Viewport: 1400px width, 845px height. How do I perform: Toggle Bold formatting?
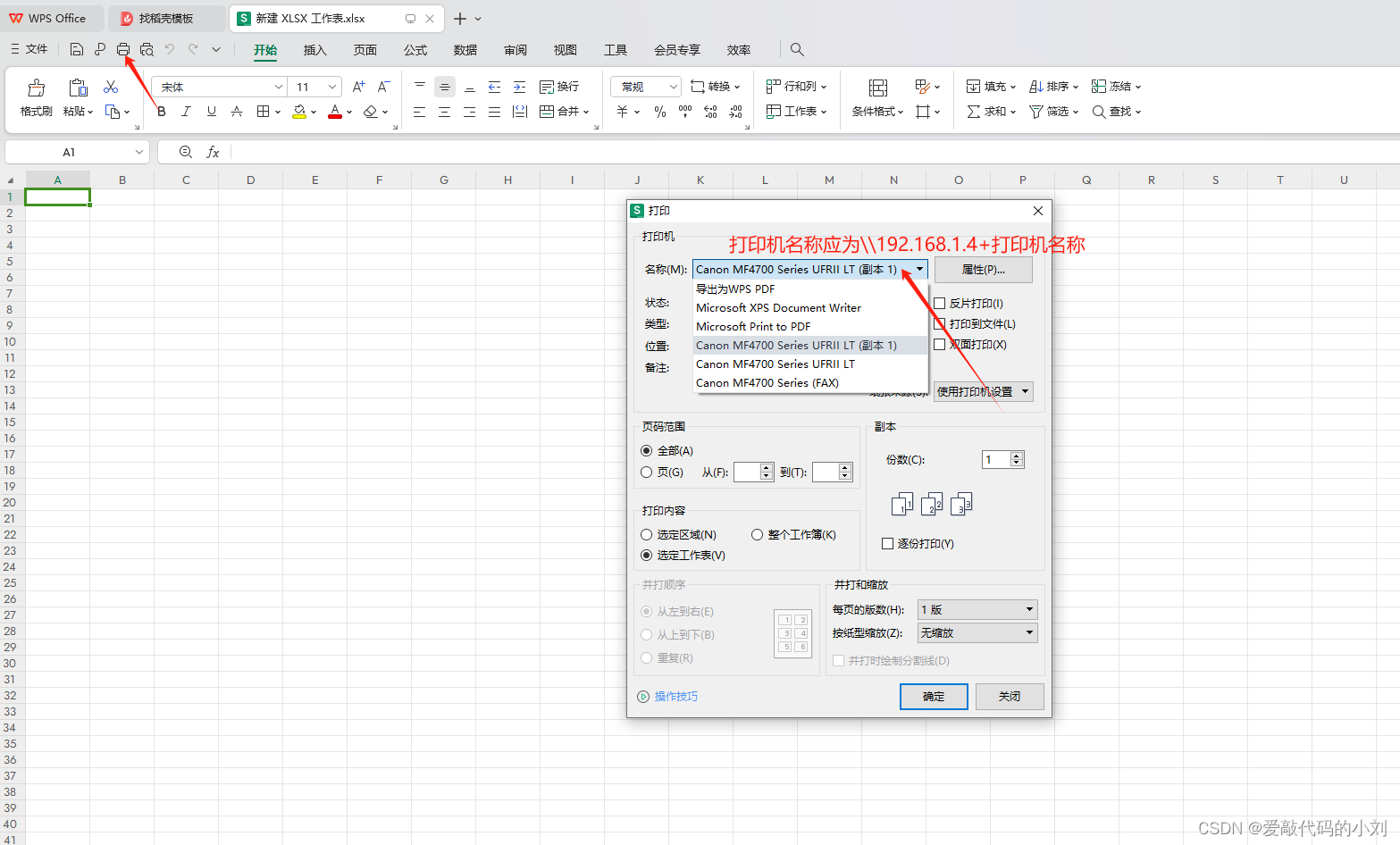162,112
